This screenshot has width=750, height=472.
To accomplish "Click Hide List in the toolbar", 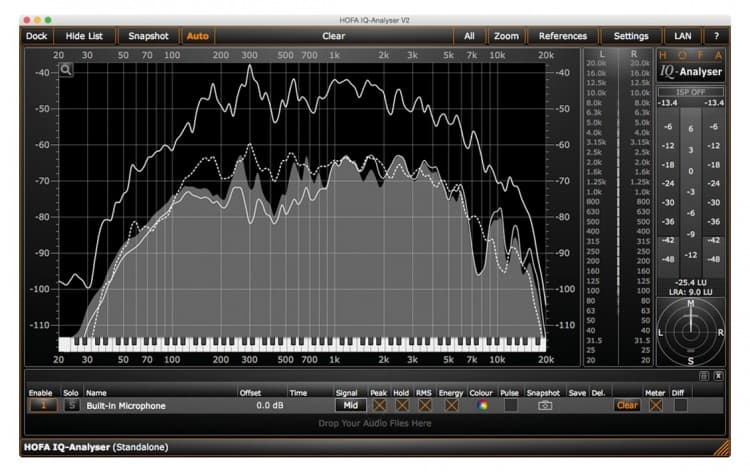I will pos(84,36).
